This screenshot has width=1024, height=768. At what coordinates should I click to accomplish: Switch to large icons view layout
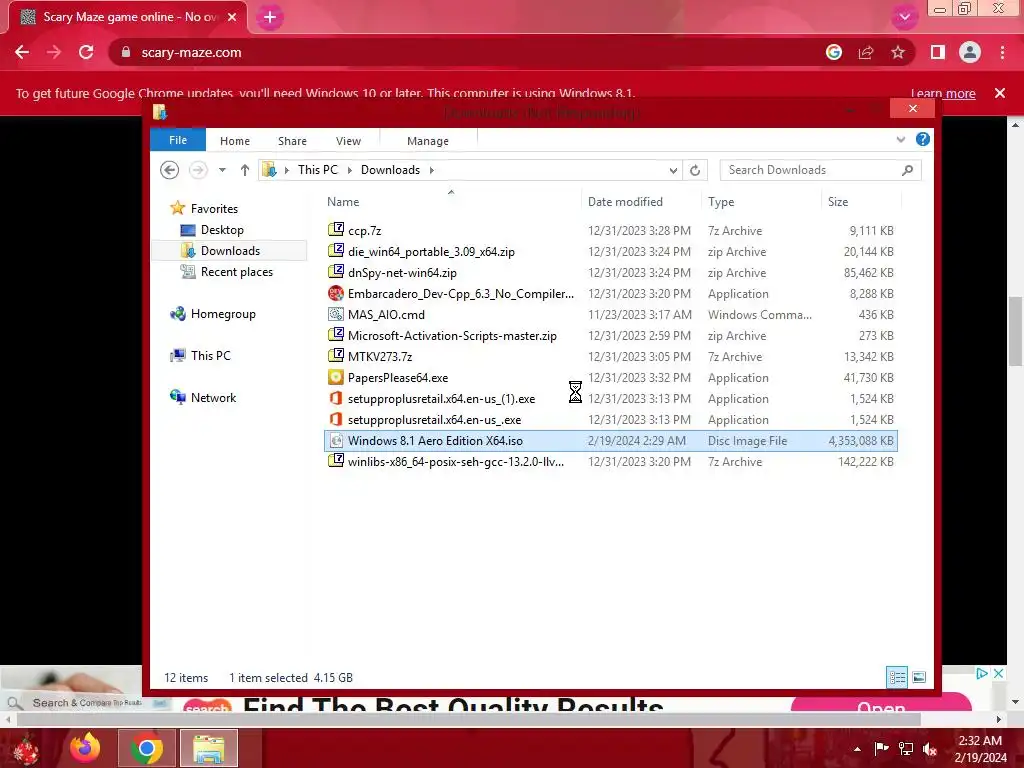click(918, 677)
